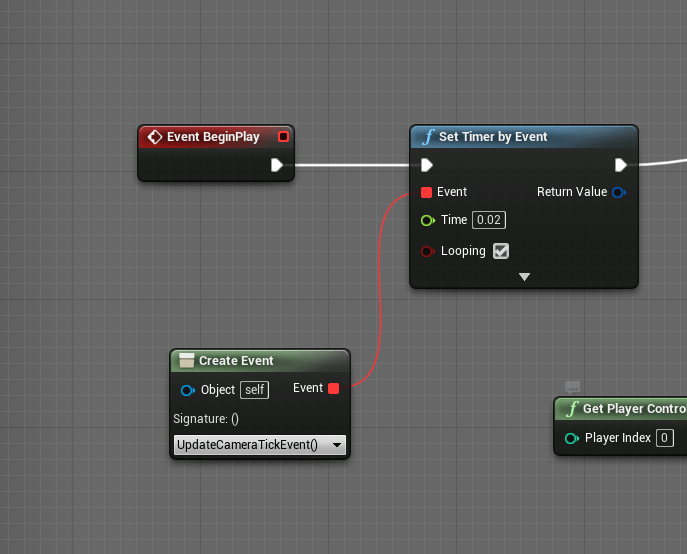687x554 pixels.
Task: Click the red delegate pin on Event BeginPlay
Action: pyautogui.click(x=283, y=137)
